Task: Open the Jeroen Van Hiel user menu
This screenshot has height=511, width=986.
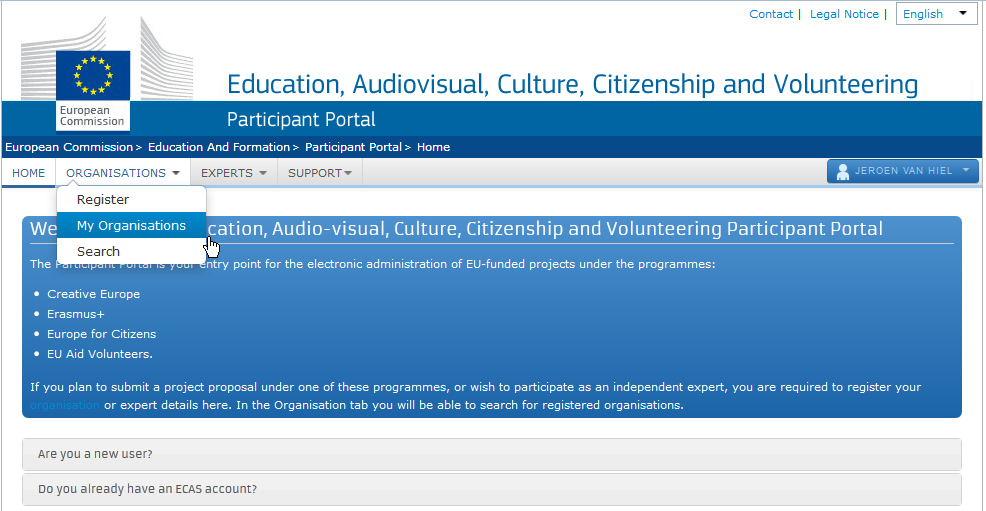Action: (902, 171)
